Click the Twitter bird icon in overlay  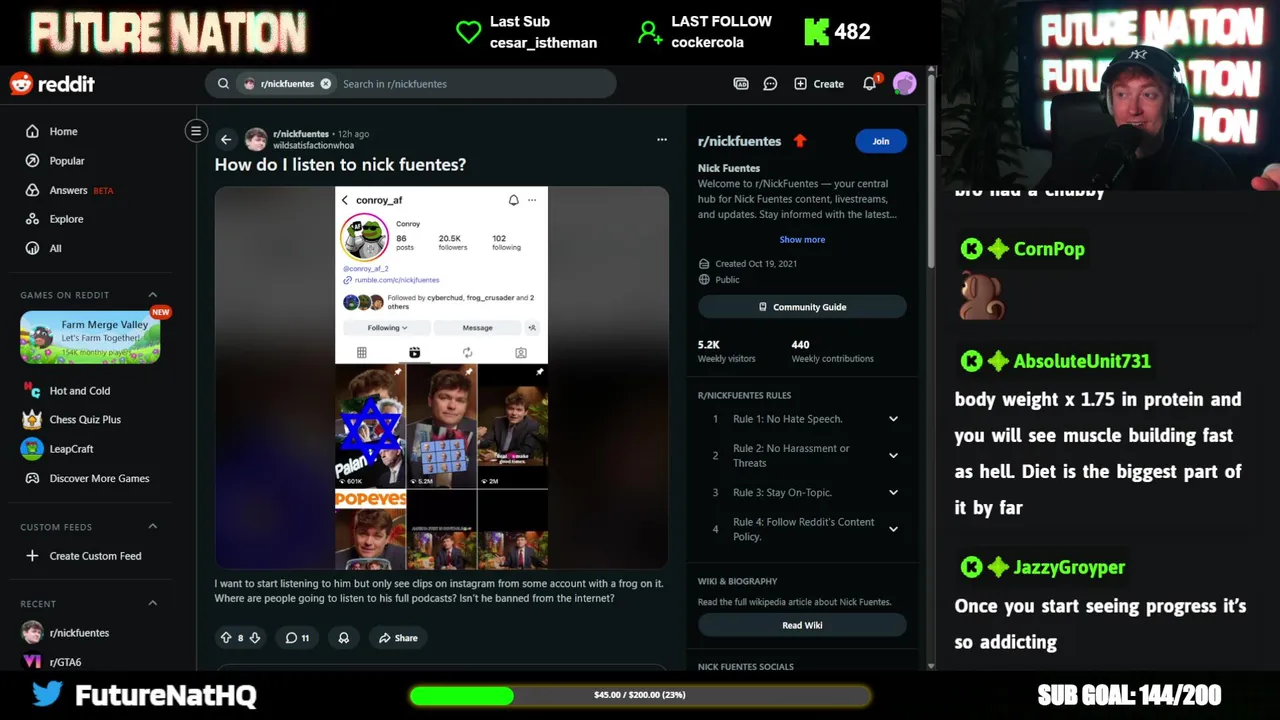[46, 693]
